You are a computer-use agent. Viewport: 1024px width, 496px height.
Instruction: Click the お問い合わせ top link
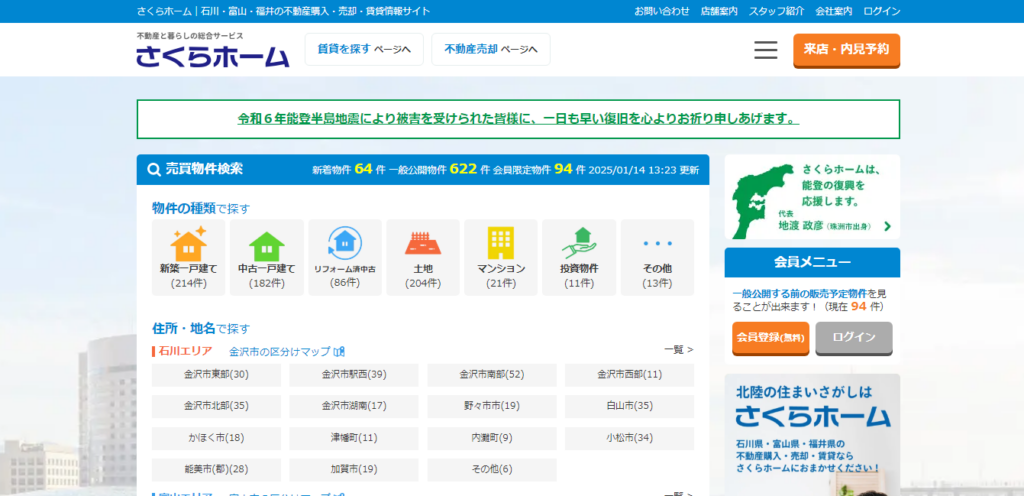click(662, 11)
